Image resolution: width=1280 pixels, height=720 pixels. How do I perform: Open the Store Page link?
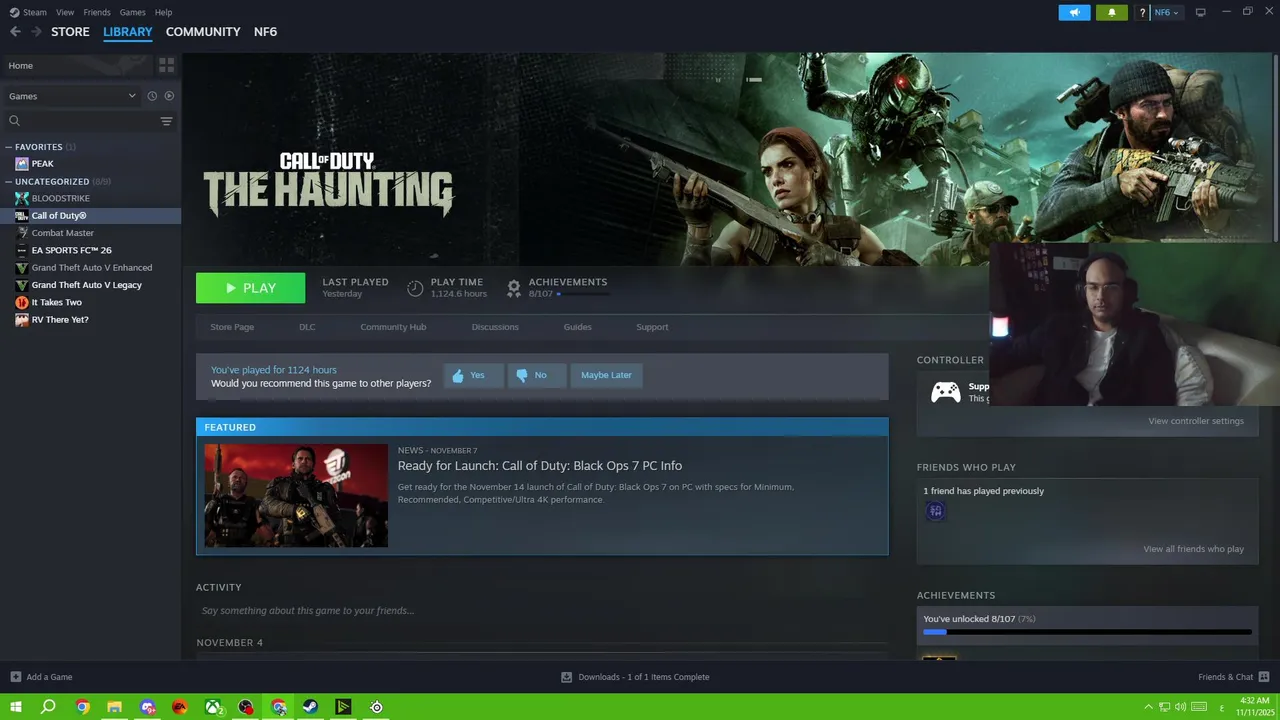click(x=232, y=327)
